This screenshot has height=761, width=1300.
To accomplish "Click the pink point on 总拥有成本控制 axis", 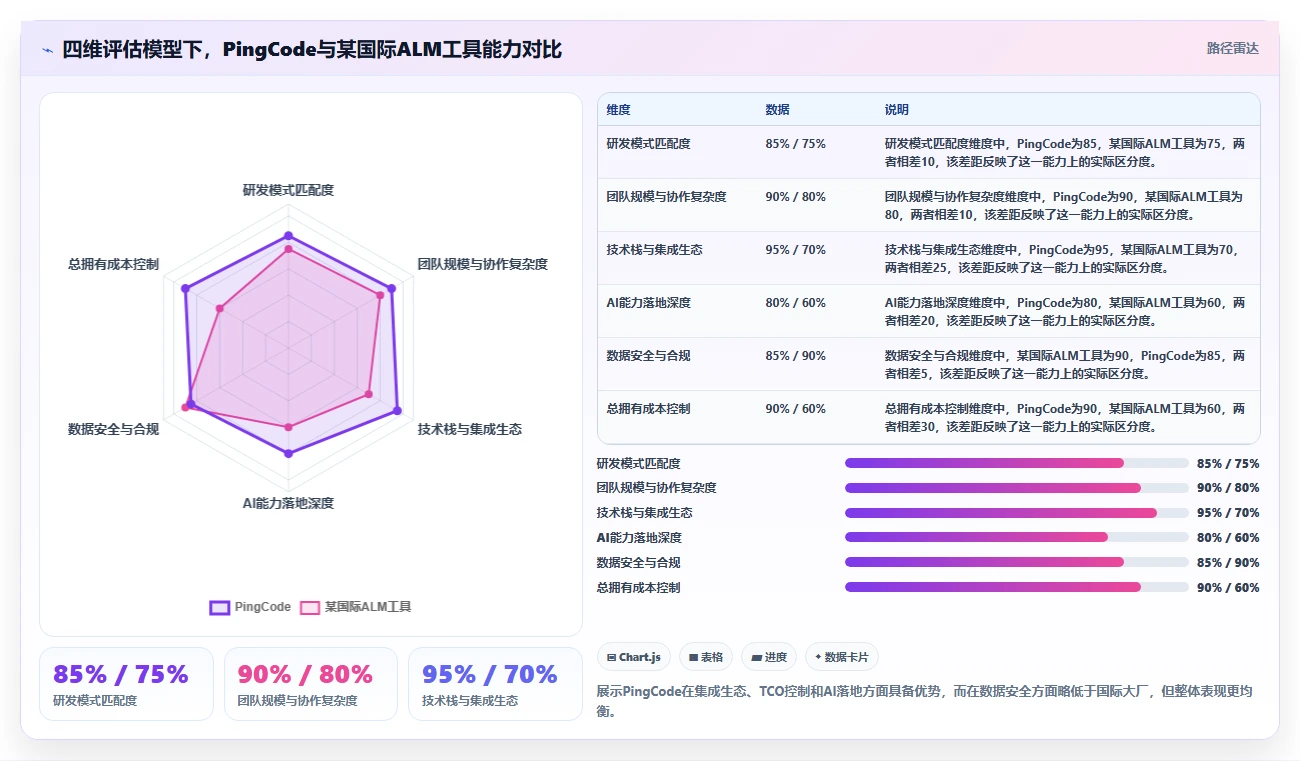I will [220, 309].
